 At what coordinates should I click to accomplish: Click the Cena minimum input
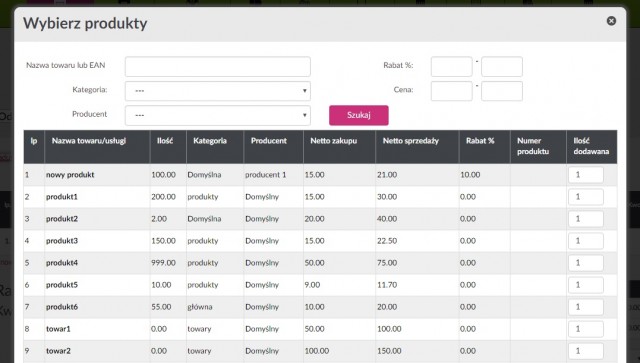point(451,91)
